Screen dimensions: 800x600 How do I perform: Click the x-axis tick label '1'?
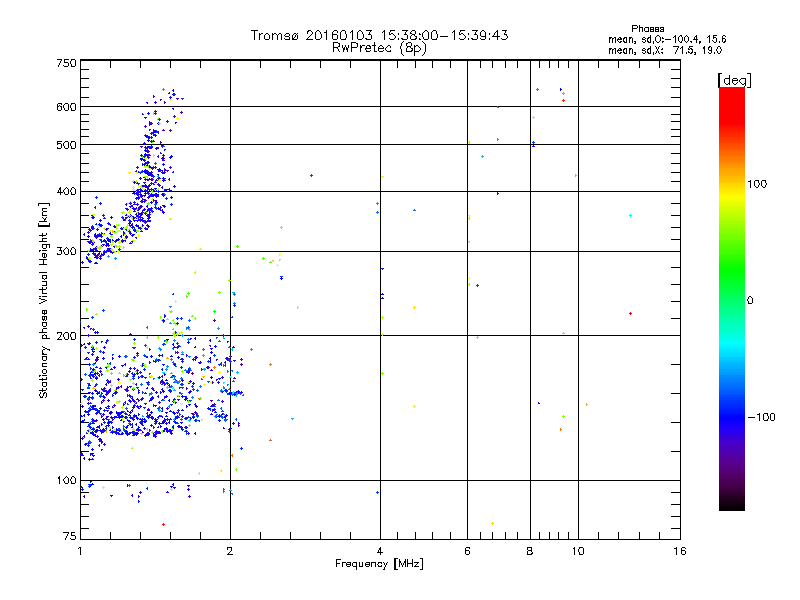point(80,551)
